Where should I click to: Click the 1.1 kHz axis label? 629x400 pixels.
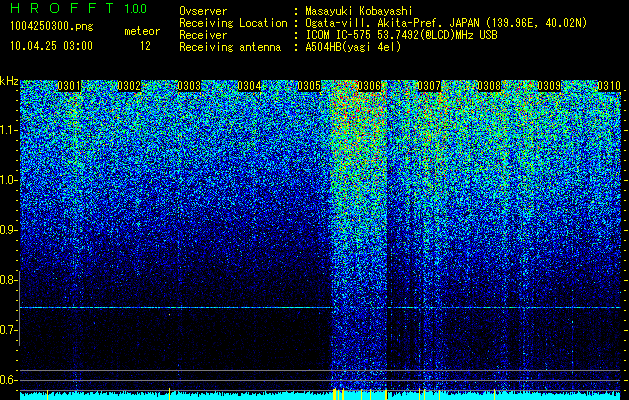click(8, 130)
